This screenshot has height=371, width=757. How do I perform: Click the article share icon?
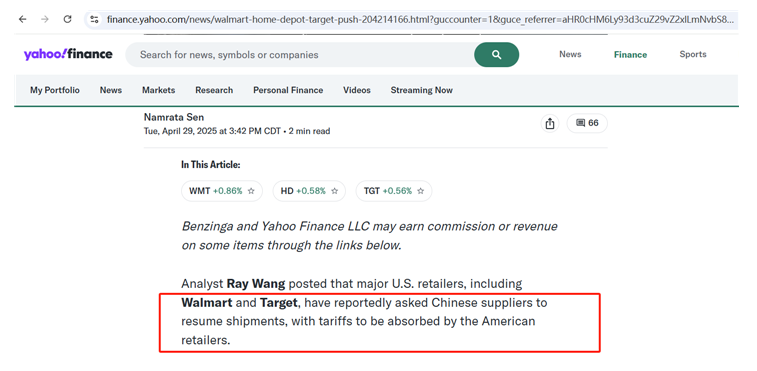tap(549, 123)
